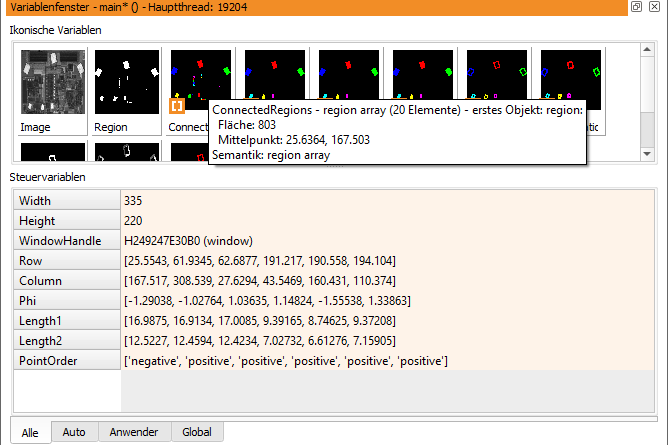Click the second-row thumbnail below Image

click(x=53, y=152)
